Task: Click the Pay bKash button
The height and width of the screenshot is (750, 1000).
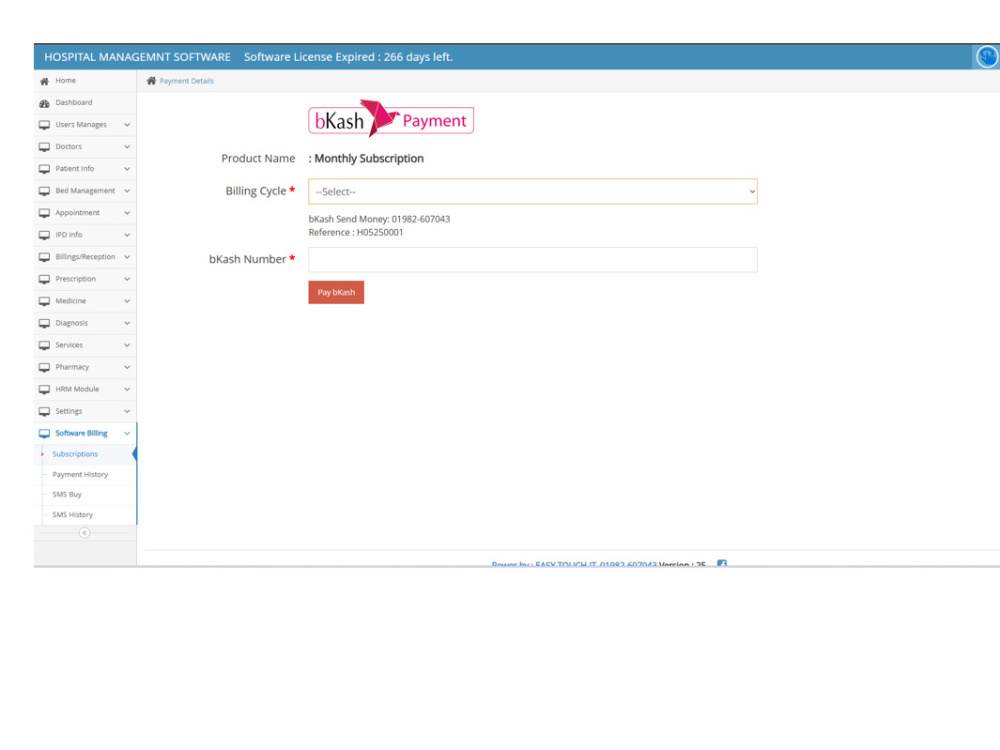Action: (x=336, y=292)
